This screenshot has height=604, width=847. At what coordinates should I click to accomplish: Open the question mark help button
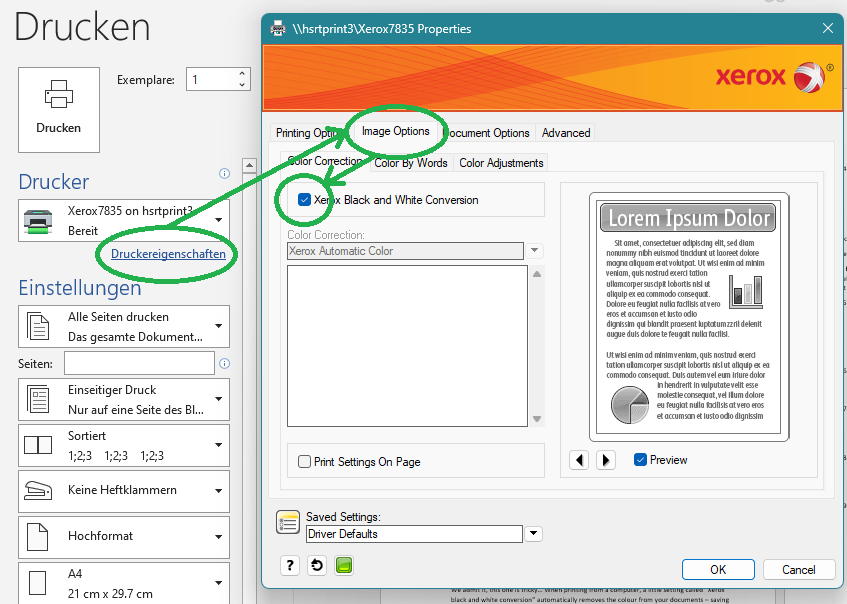point(290,566)
